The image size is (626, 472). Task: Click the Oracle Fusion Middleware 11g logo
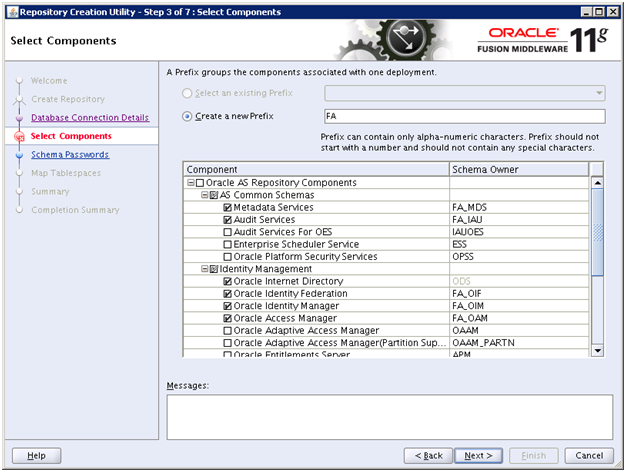(x=543, y=40)
